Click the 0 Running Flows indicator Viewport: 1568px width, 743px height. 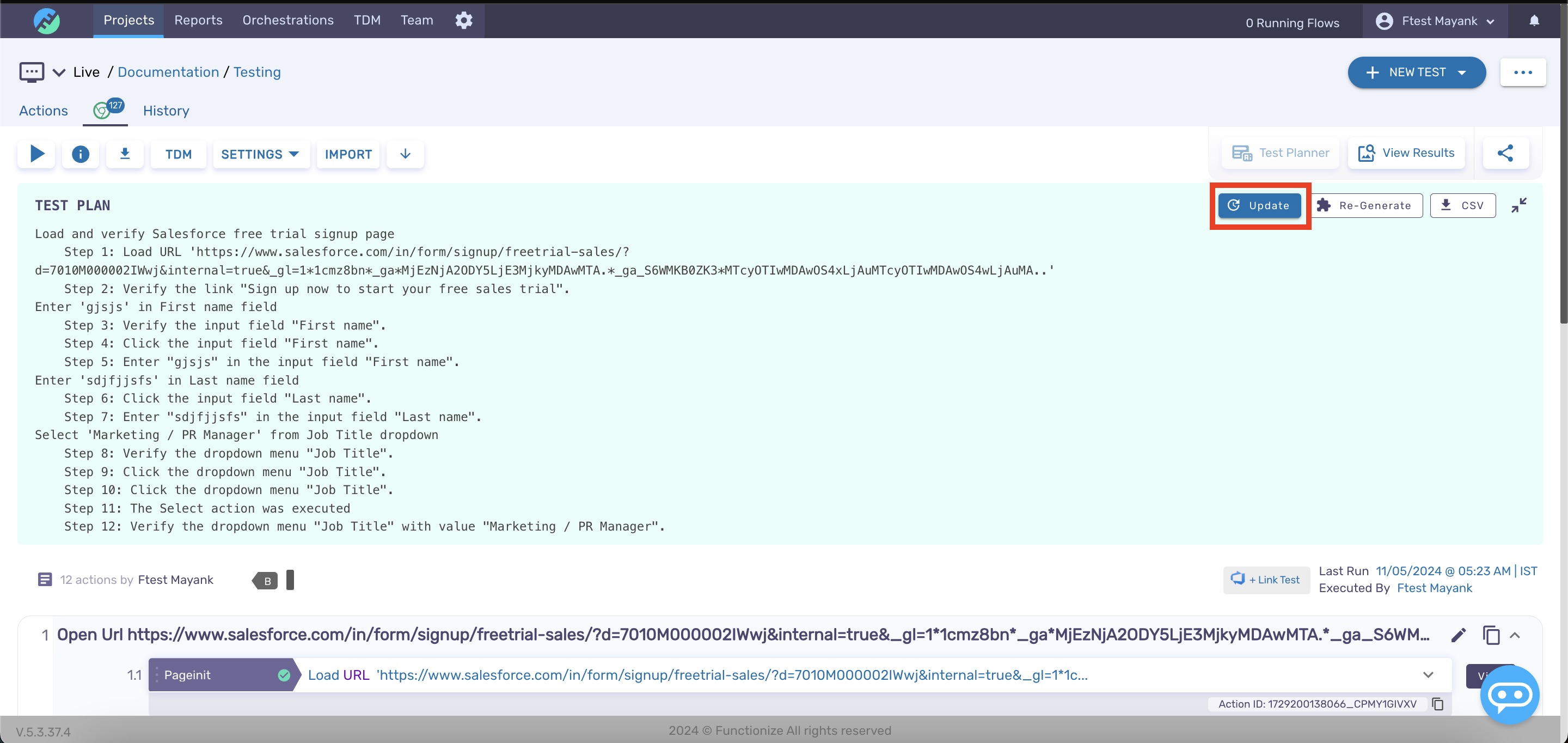(x=1293, y=22)
